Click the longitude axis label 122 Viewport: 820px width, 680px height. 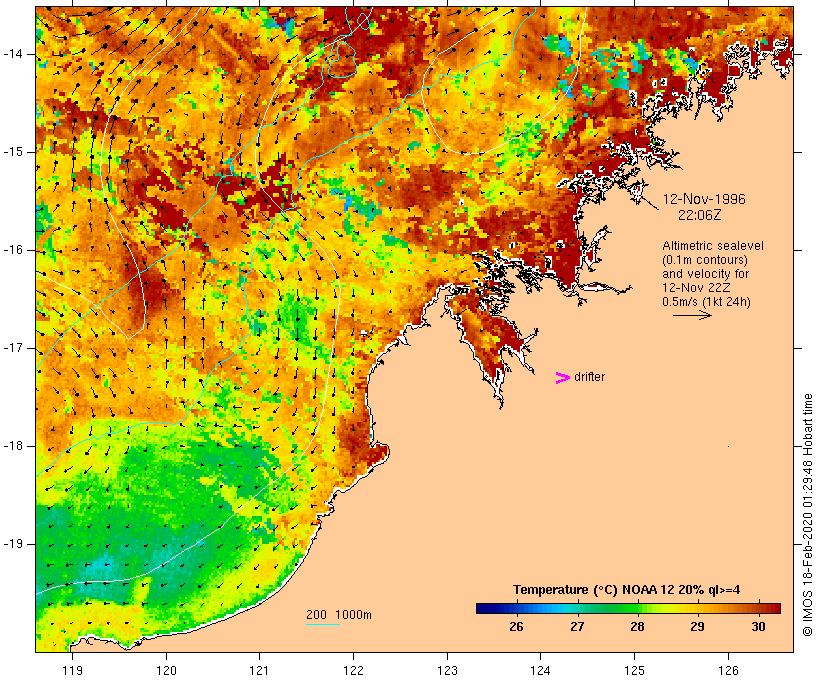pos(354,670)
